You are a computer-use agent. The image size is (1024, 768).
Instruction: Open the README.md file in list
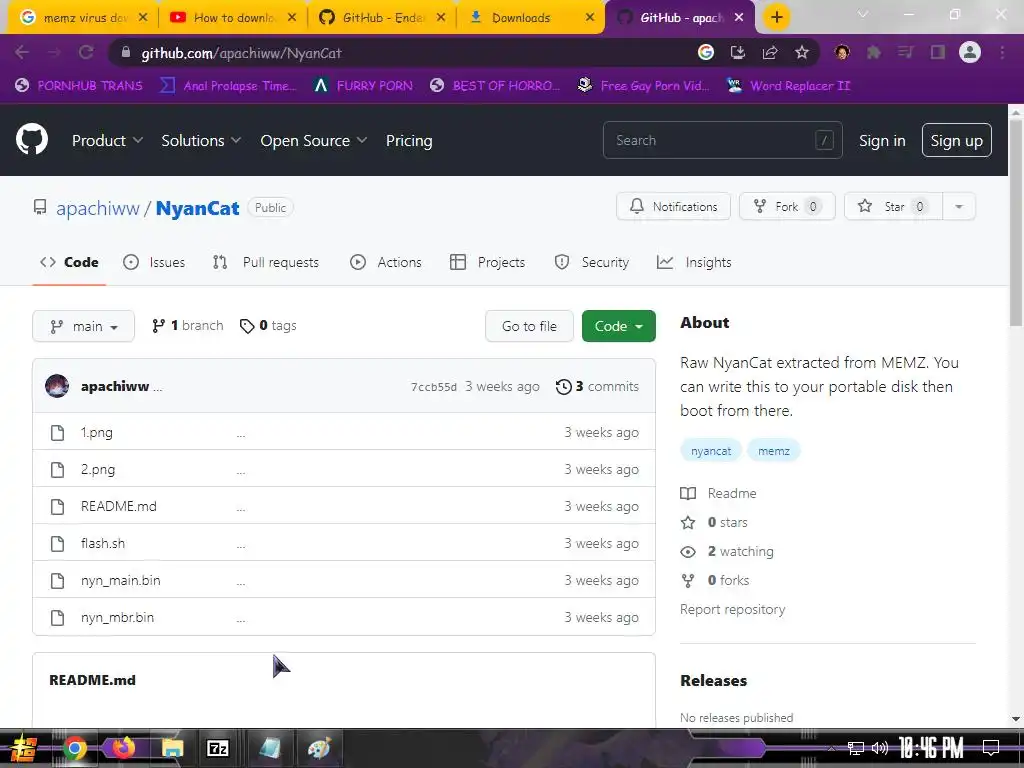click(x=119, y=506)
